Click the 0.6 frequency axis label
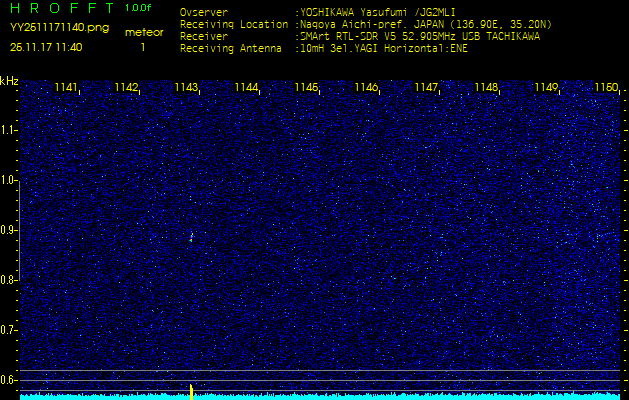This screenshot has width=629, height=400. tap(9, 379)
